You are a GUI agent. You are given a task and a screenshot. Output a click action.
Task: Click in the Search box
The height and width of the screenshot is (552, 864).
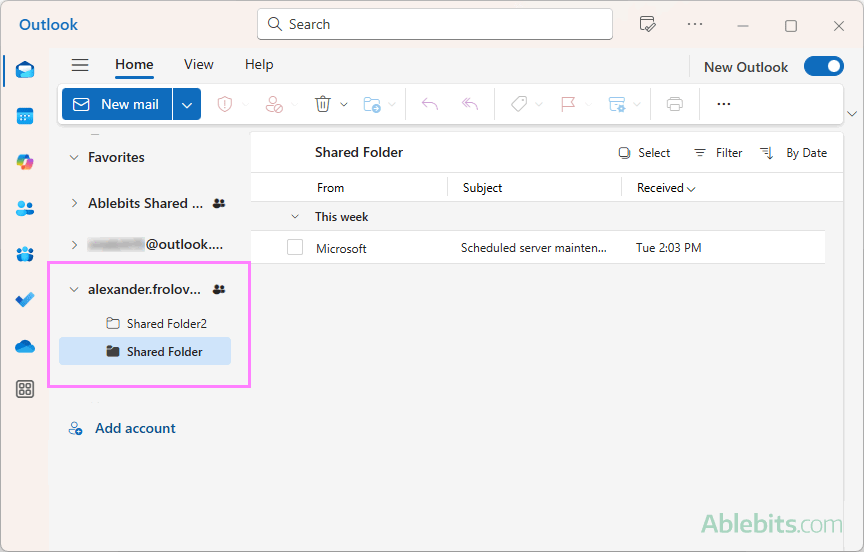(435, 24)
